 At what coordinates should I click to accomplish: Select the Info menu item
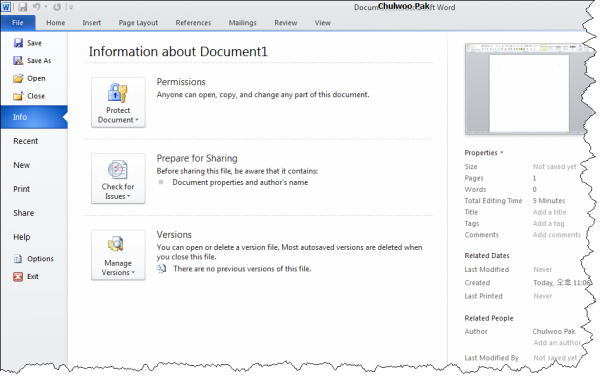pyautogui.click(x=34, y=117)
